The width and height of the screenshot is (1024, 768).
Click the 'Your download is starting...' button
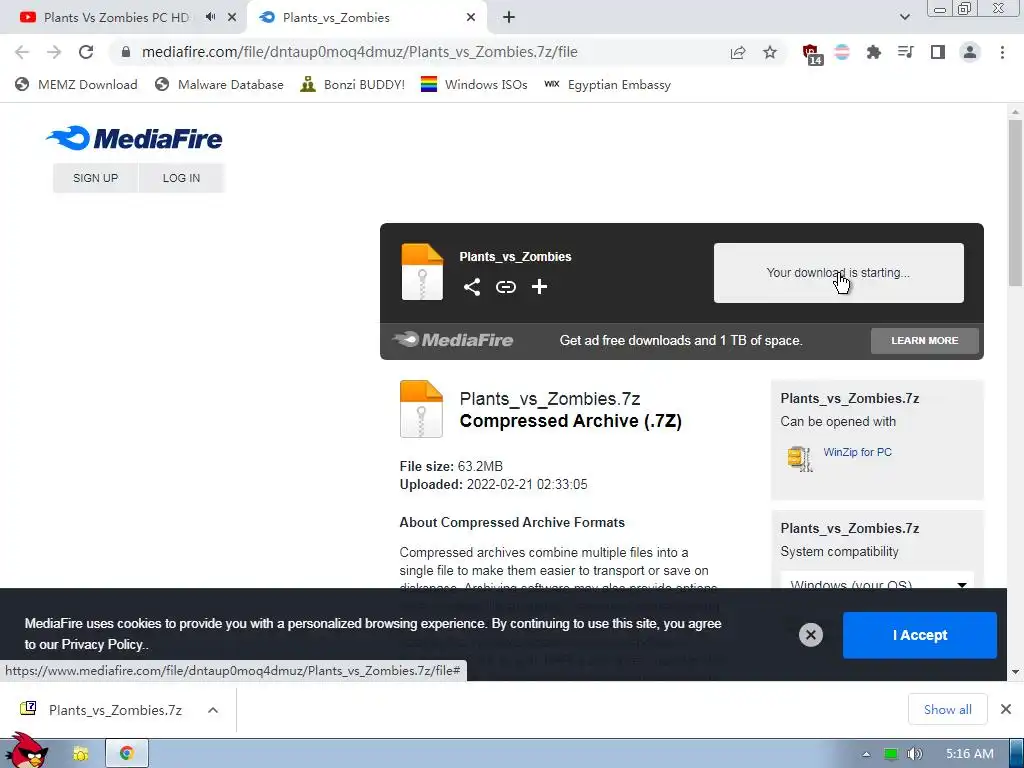point(839,273)
